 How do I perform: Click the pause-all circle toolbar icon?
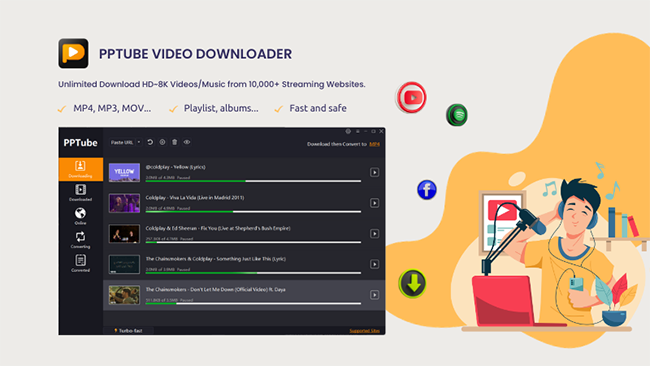162,142
